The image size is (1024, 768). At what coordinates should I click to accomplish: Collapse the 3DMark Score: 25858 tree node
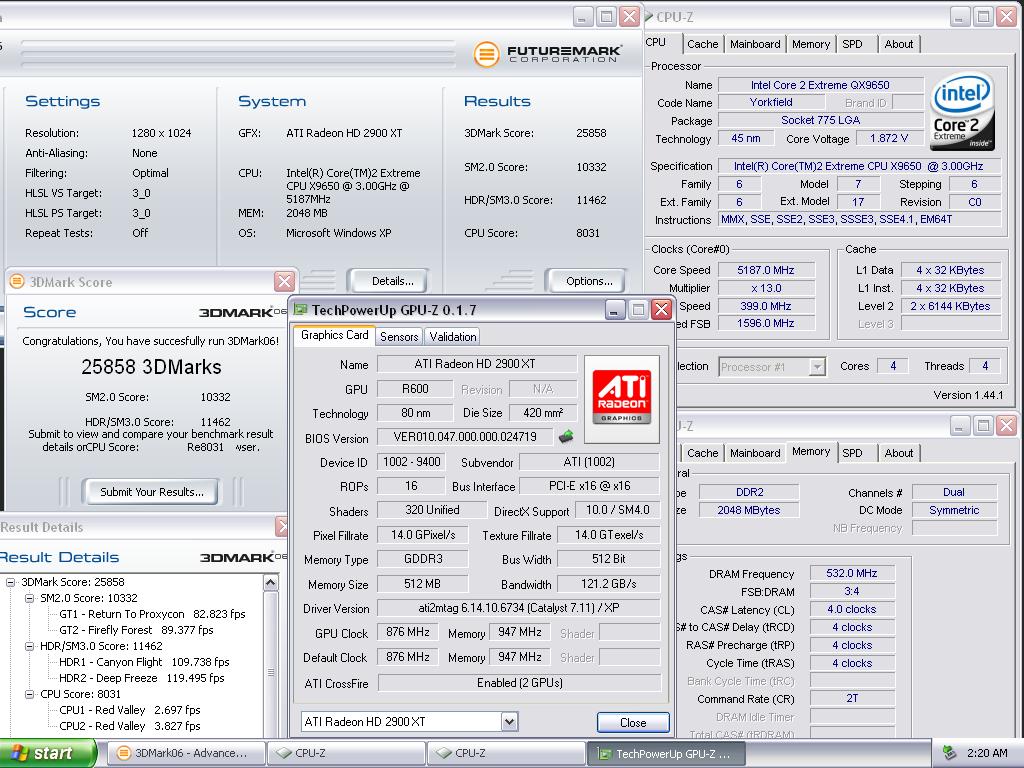click(x=10, y=582)
